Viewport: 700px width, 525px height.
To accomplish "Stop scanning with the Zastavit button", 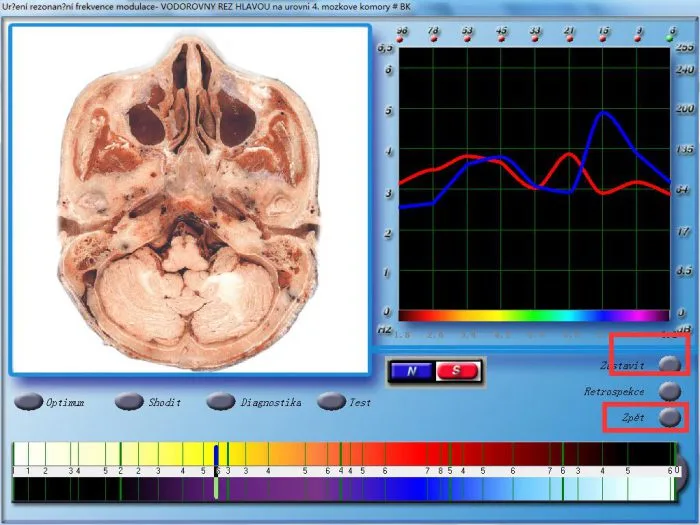I will tap(670, 364).
